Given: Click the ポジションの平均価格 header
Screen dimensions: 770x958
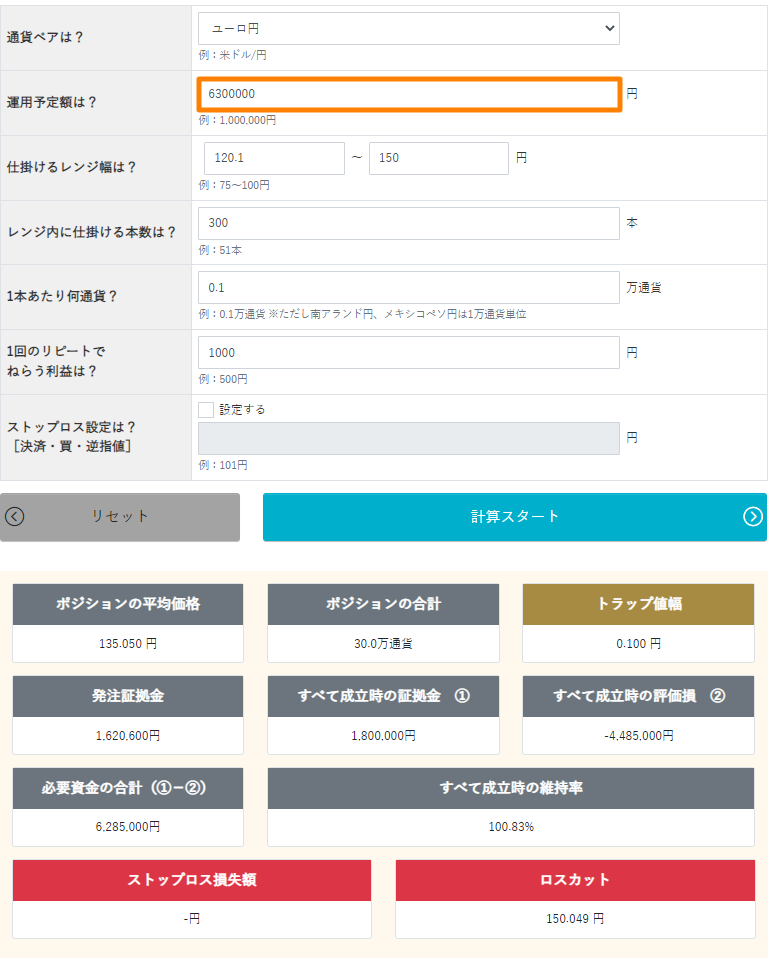Looking at the screenshot, I should [128, 604].
